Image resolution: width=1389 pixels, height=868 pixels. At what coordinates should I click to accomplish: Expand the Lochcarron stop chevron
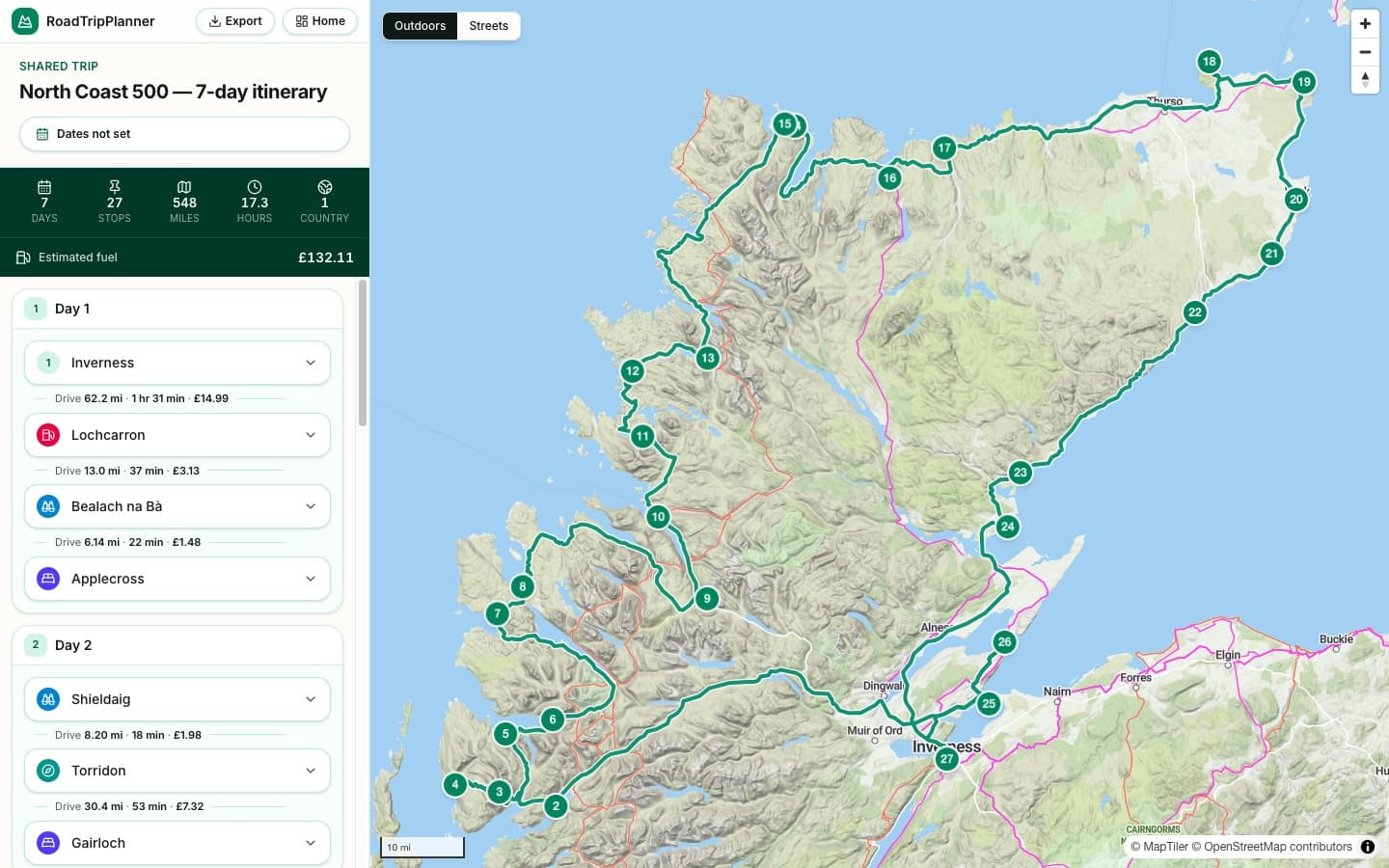coord(311,435)
